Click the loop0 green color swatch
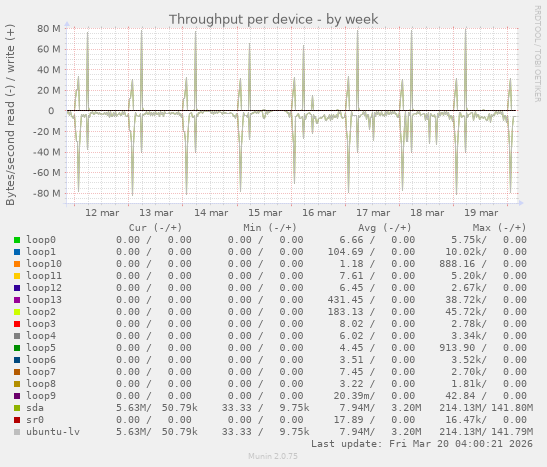 [x=17, y=240]
